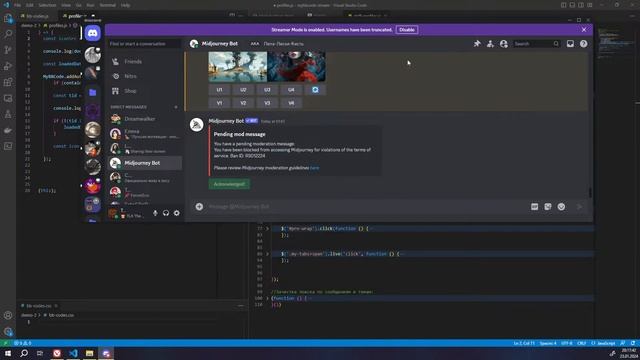Open sticker picker in Discord

[x=548, y=207]
